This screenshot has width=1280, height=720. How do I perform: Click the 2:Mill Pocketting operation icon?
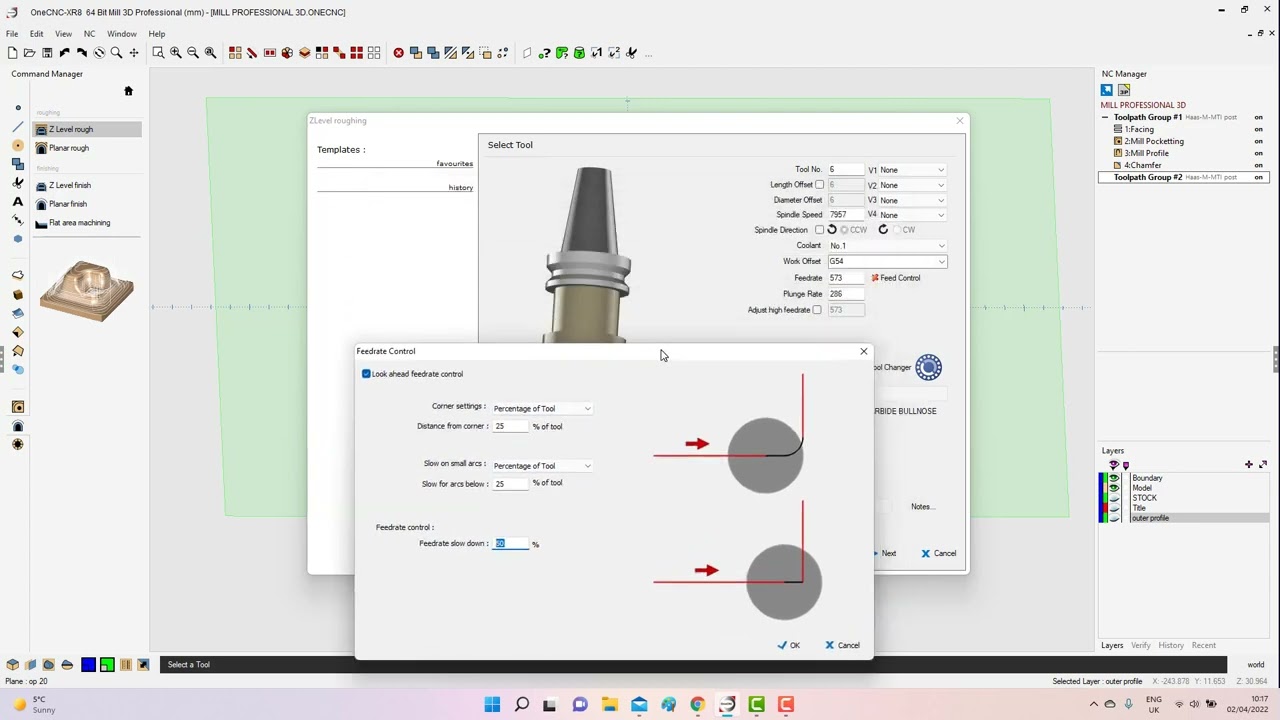(x=1118, y=141)
